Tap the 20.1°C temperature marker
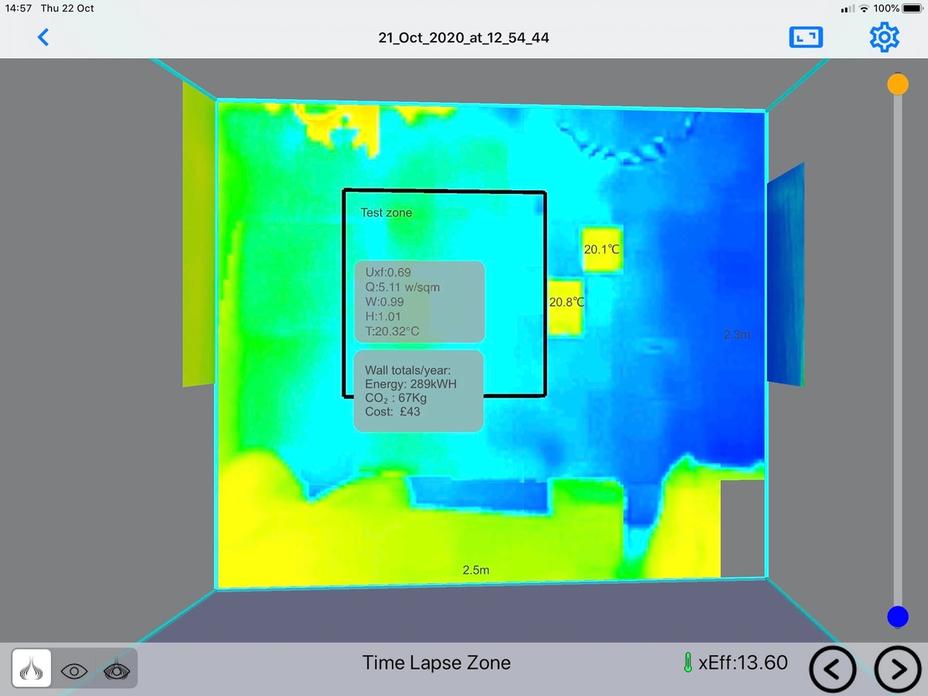 pos(601,249)
